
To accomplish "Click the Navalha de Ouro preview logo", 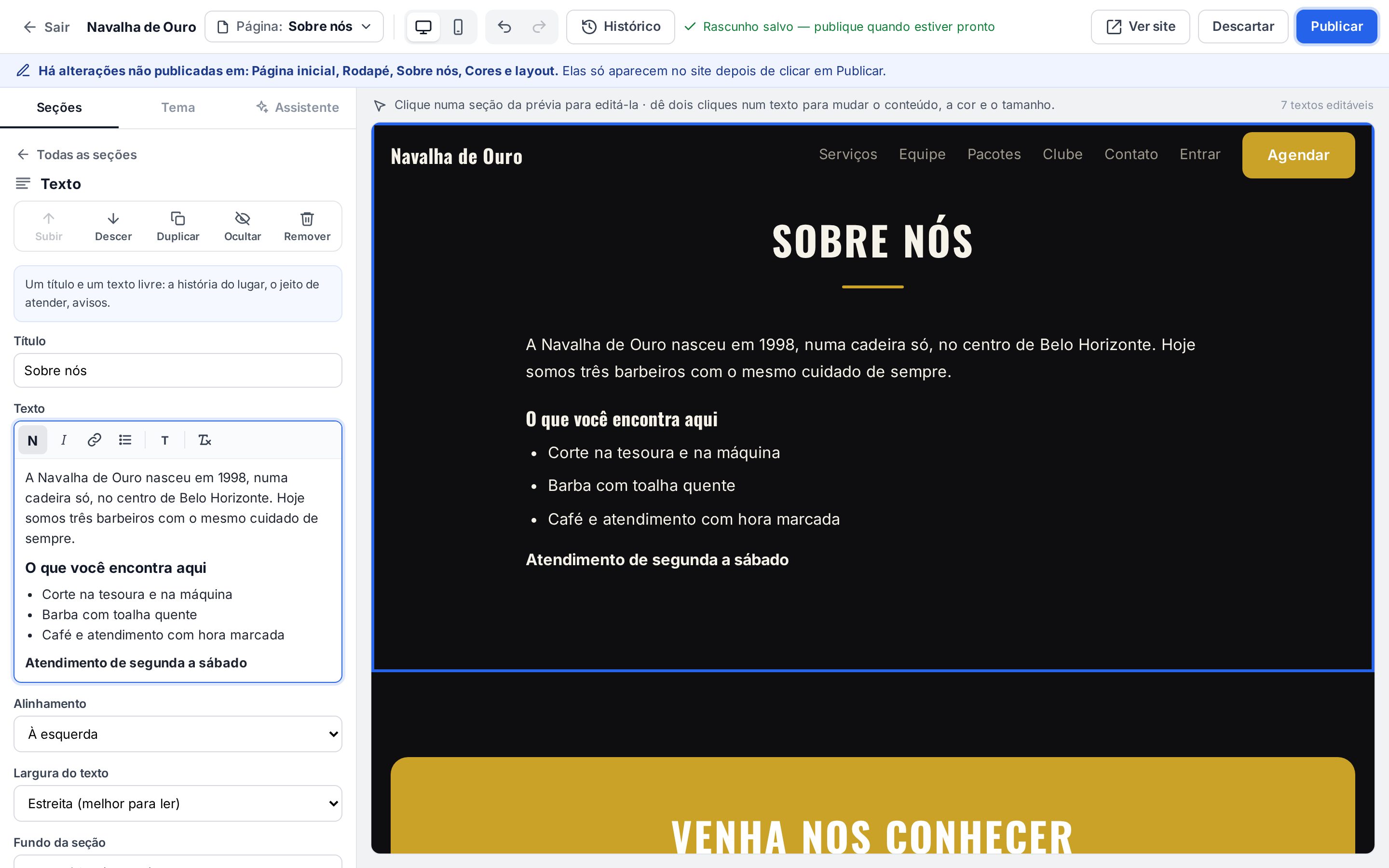I will coord(456,156).
